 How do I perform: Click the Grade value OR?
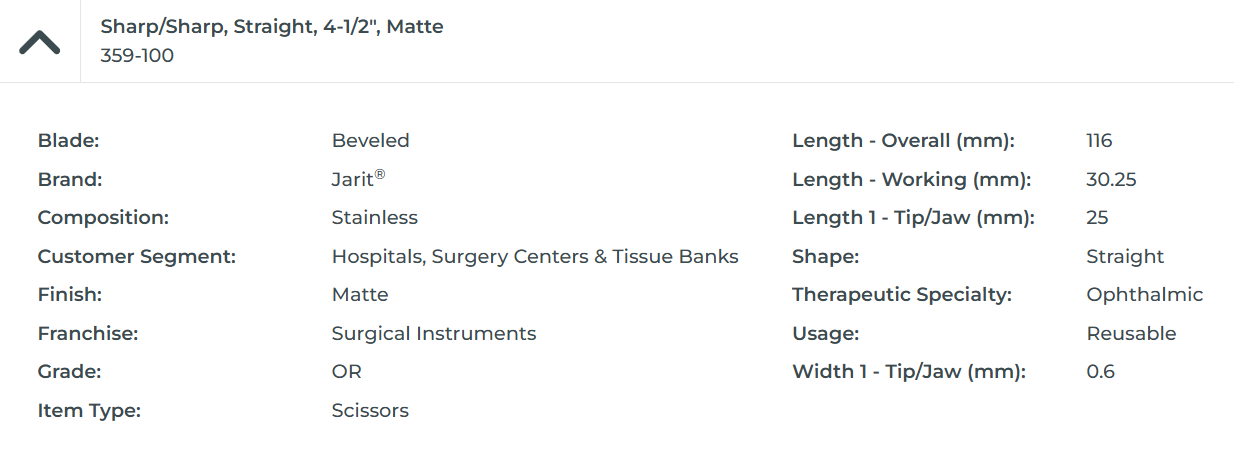(x=346, y=372)
